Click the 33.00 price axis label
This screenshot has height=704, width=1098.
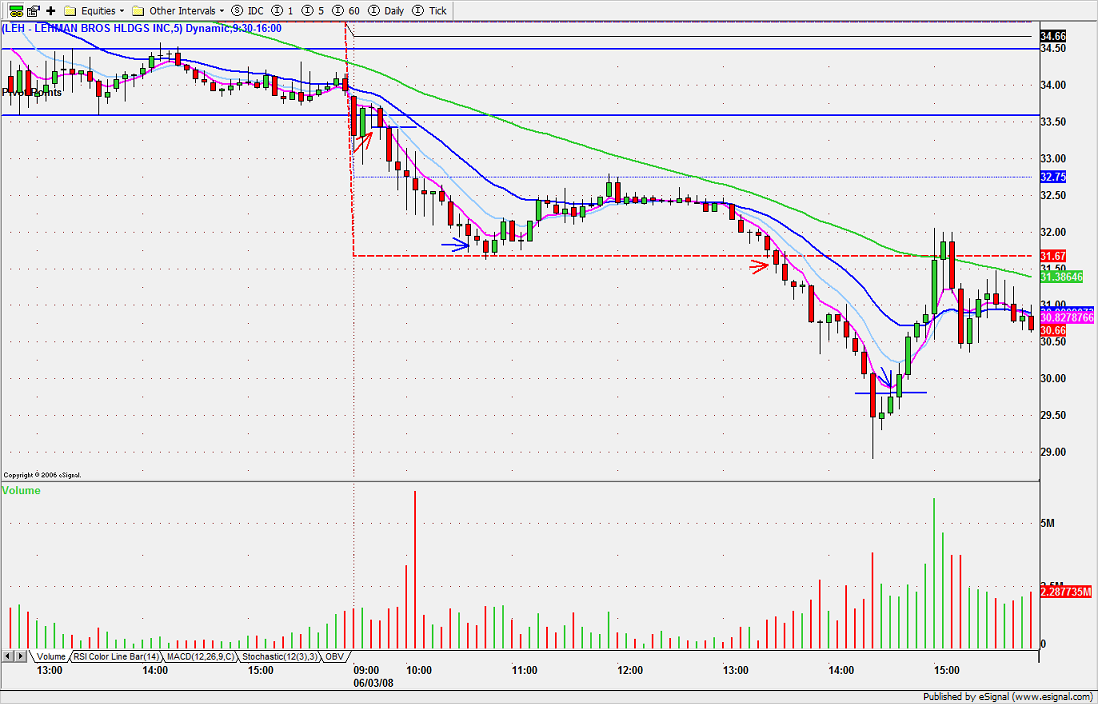tap(1053, 158)
